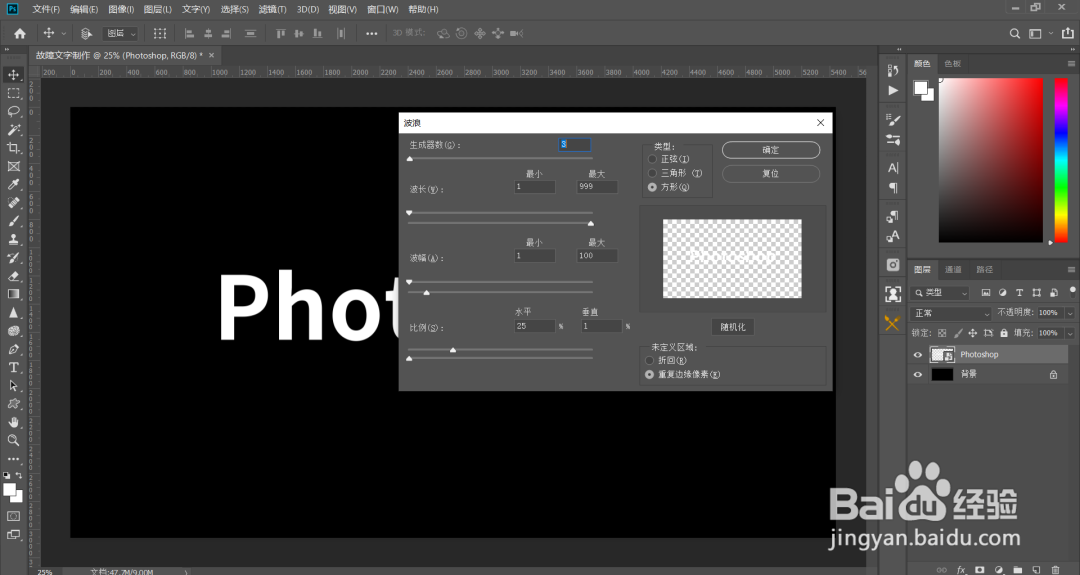Click the horizontal scale input field
Viewport: 1080px width, 575px height.
point(534,326)
